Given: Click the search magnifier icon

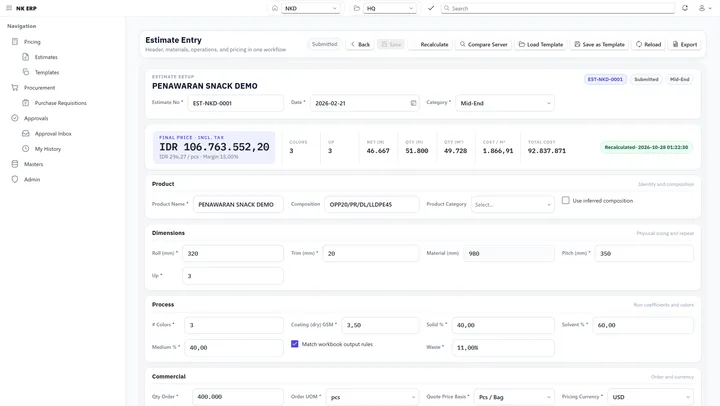Looking at the screenshot, I should click(x=446, y=8).
